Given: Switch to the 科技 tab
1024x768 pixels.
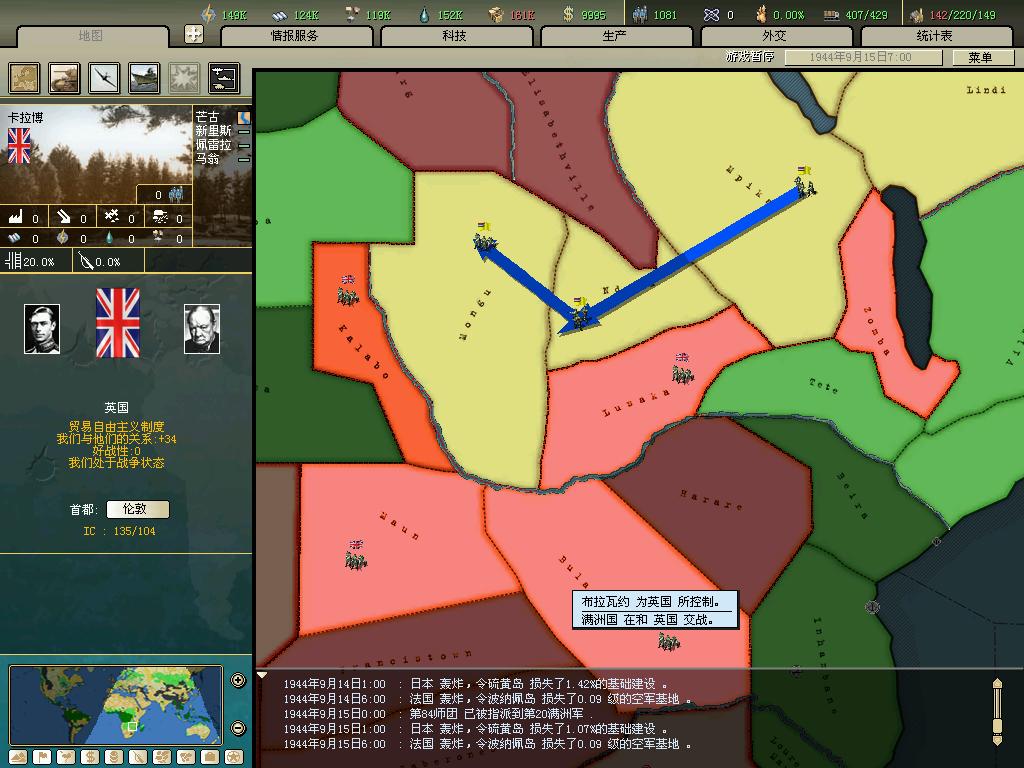Looking at the screenshot, I should (x=455, y=36).
